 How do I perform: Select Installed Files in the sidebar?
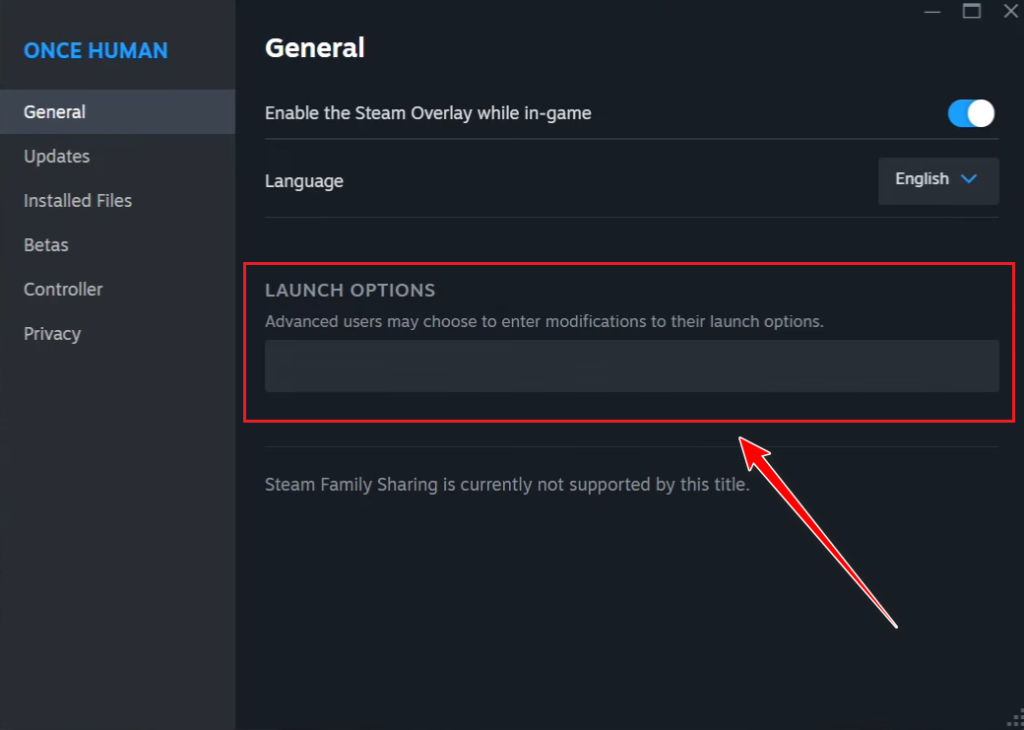point(78,201)
